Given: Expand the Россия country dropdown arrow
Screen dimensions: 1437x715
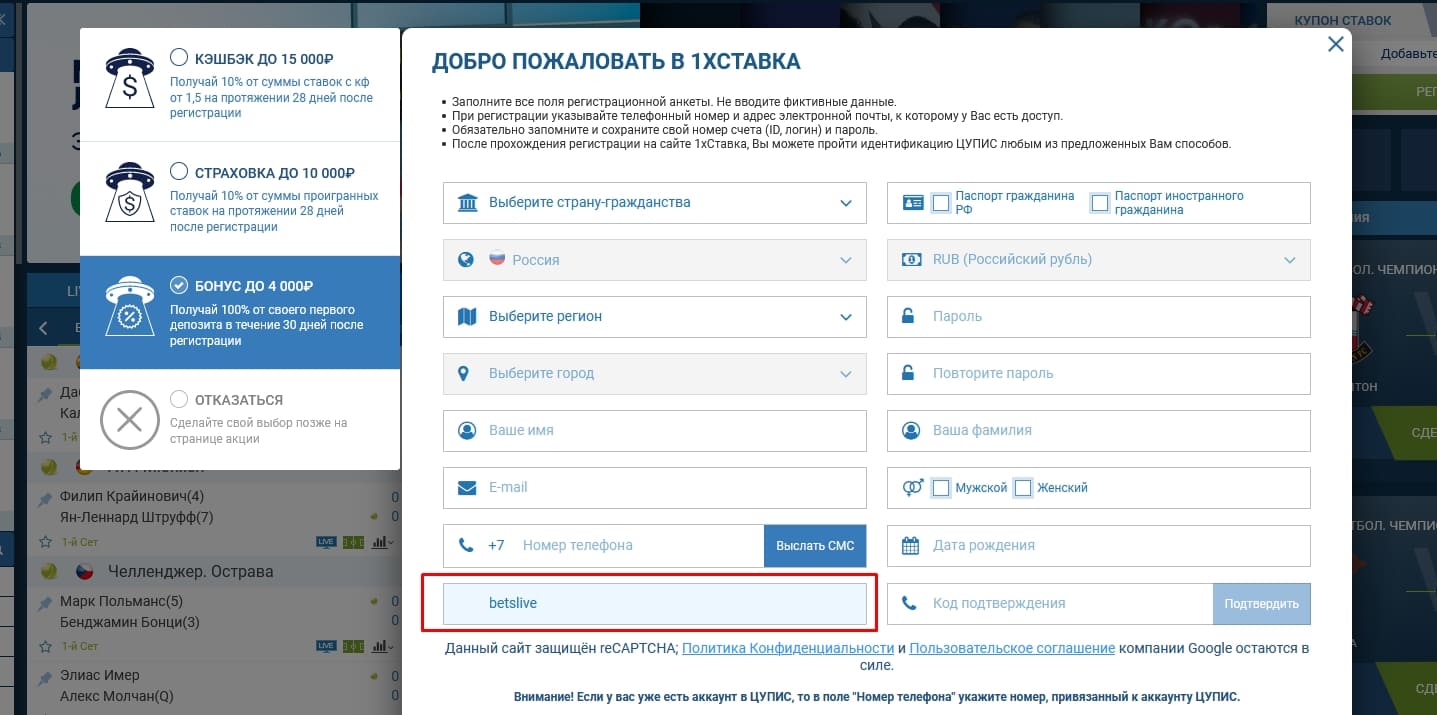Looking at the screenshot, I should pyautogui.click(x=847, y=260).
